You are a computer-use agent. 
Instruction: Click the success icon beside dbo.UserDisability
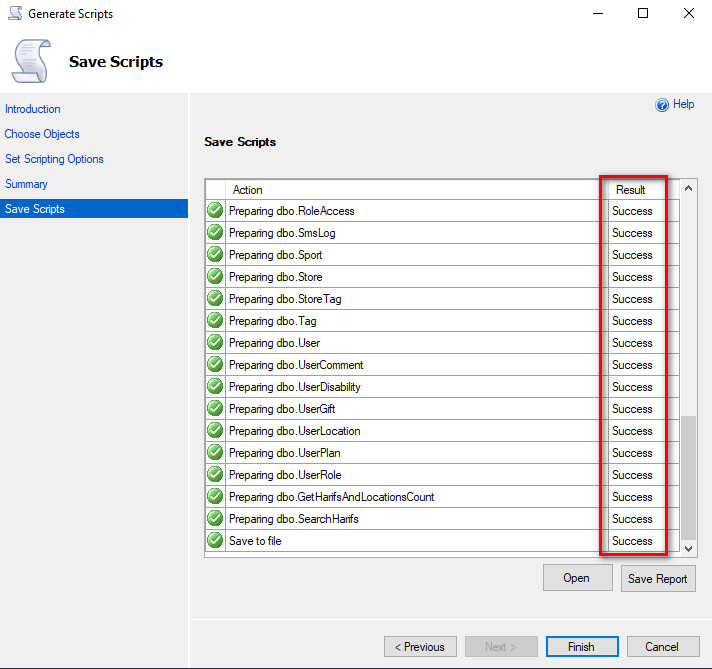(215, 387)
